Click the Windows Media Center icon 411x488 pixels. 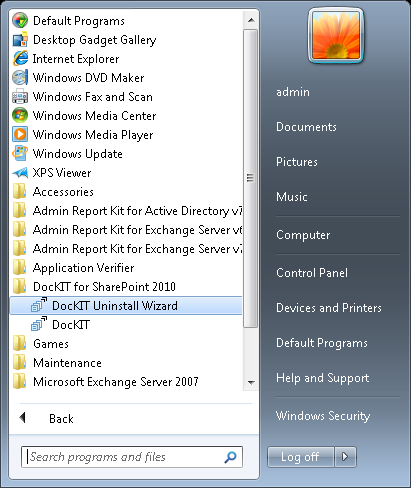20,116
